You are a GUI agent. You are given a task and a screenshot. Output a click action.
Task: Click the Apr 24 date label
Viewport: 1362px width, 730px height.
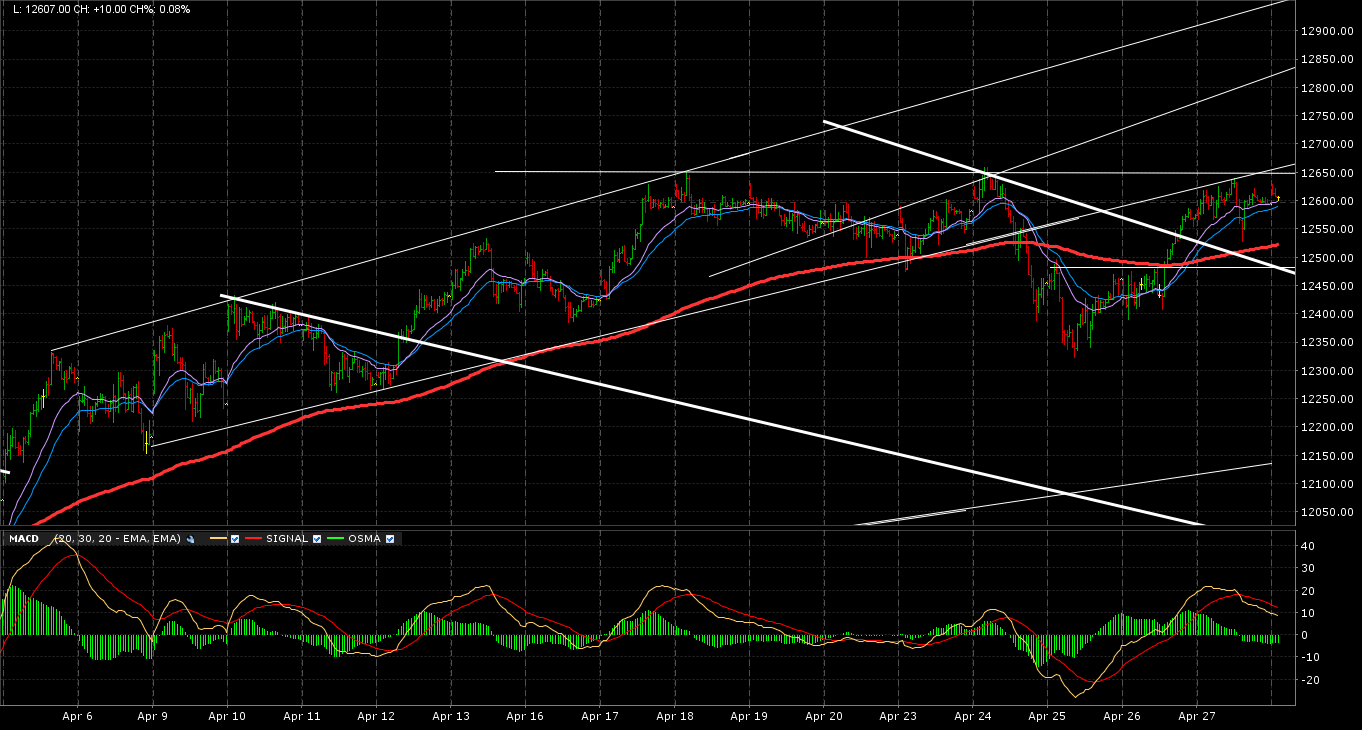click(973, 716)
